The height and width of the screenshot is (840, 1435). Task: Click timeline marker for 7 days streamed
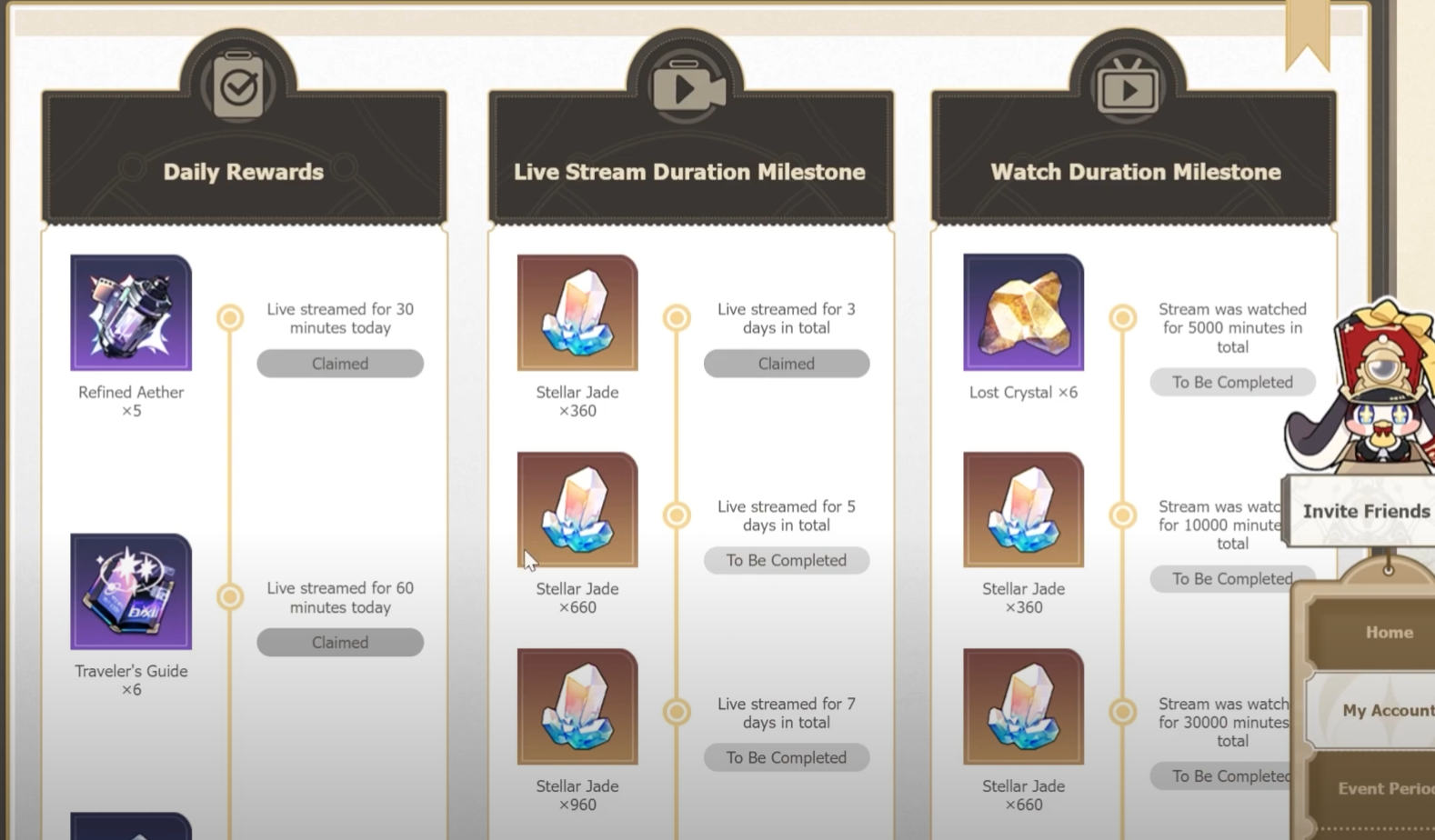[x=677, y=711]
